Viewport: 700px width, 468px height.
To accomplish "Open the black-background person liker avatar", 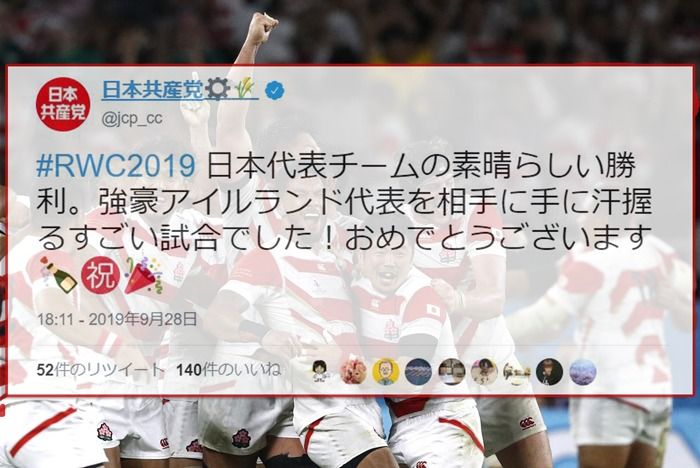I will tap(550, 371).
